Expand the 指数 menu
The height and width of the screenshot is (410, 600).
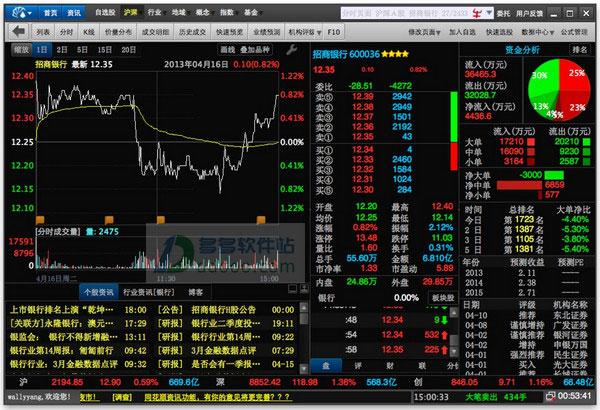coord(228,13)
